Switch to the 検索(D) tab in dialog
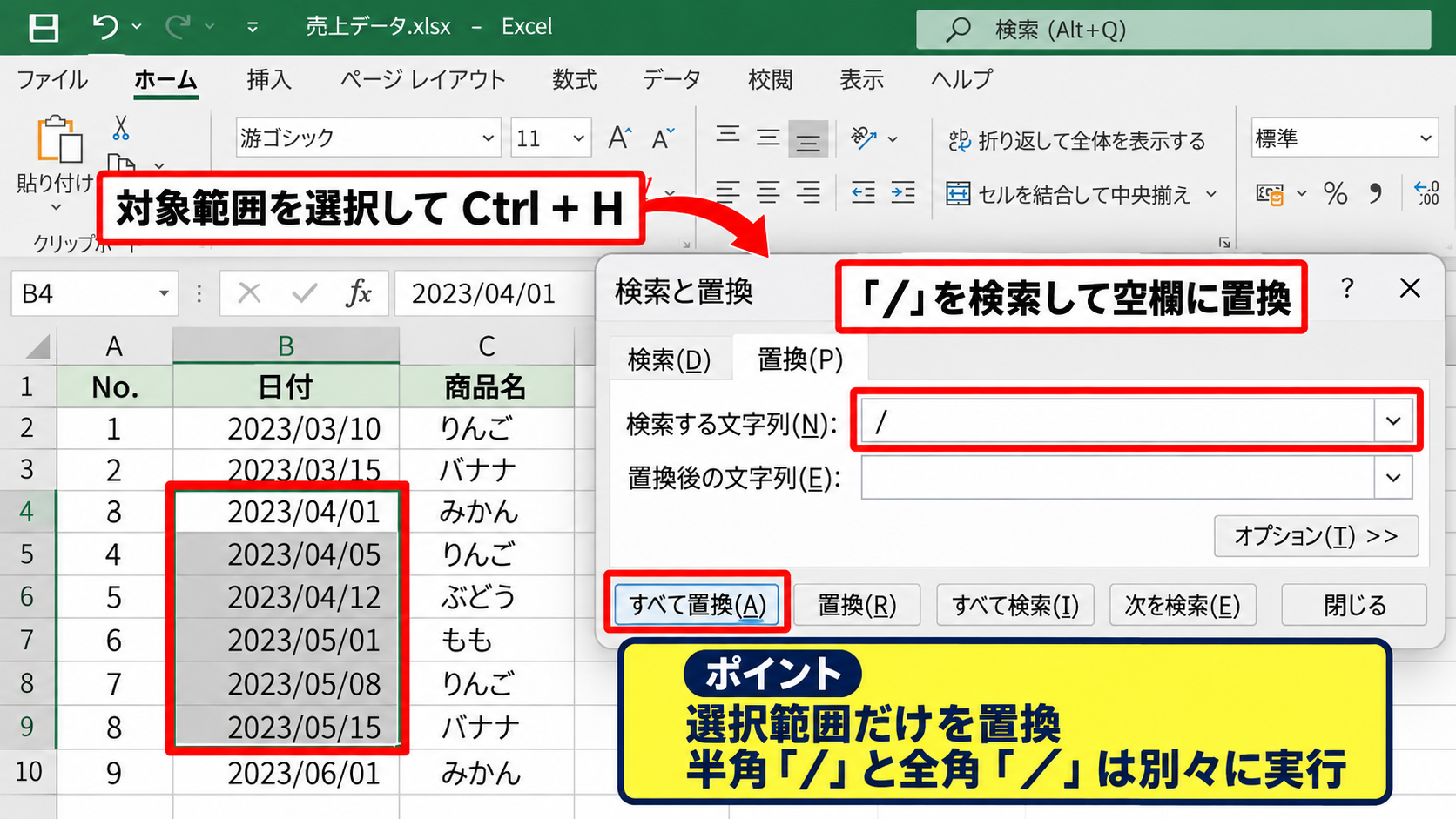Screen dimensions: 1456x819 pyautogui.click(x=669, y=359)
